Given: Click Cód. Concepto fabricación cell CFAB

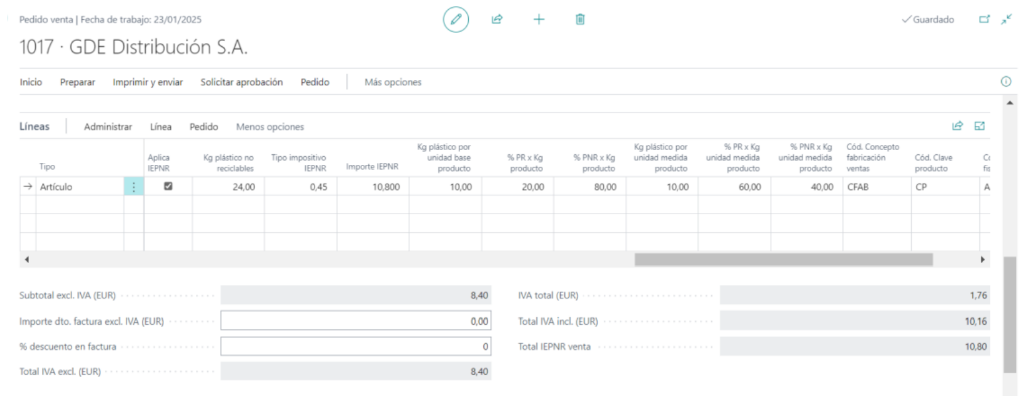Looking at the screenshot, I should tap(877, 187).
